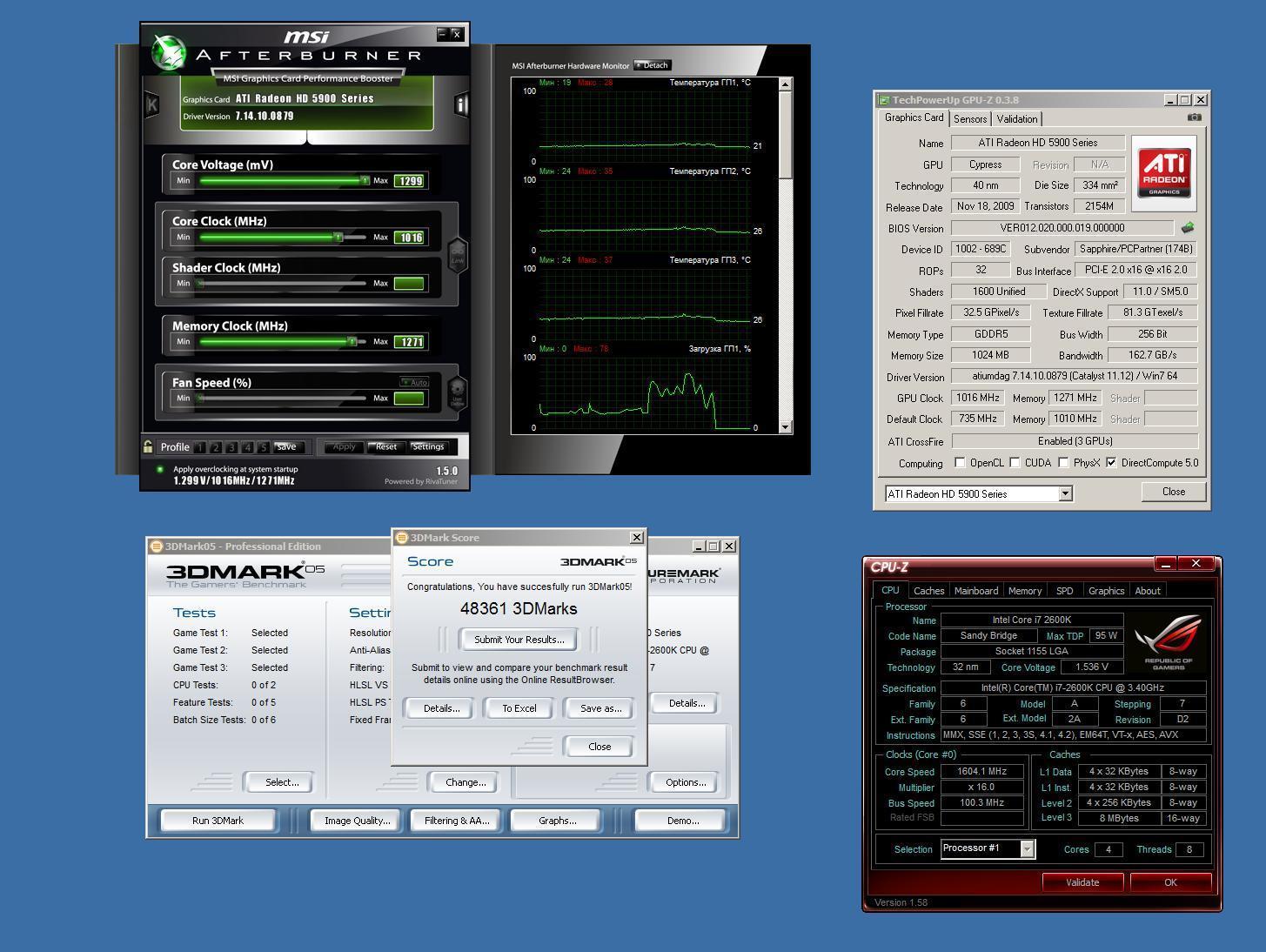Click the fan User Define icon
1266x952 pixels.
(x=457, y=392)
